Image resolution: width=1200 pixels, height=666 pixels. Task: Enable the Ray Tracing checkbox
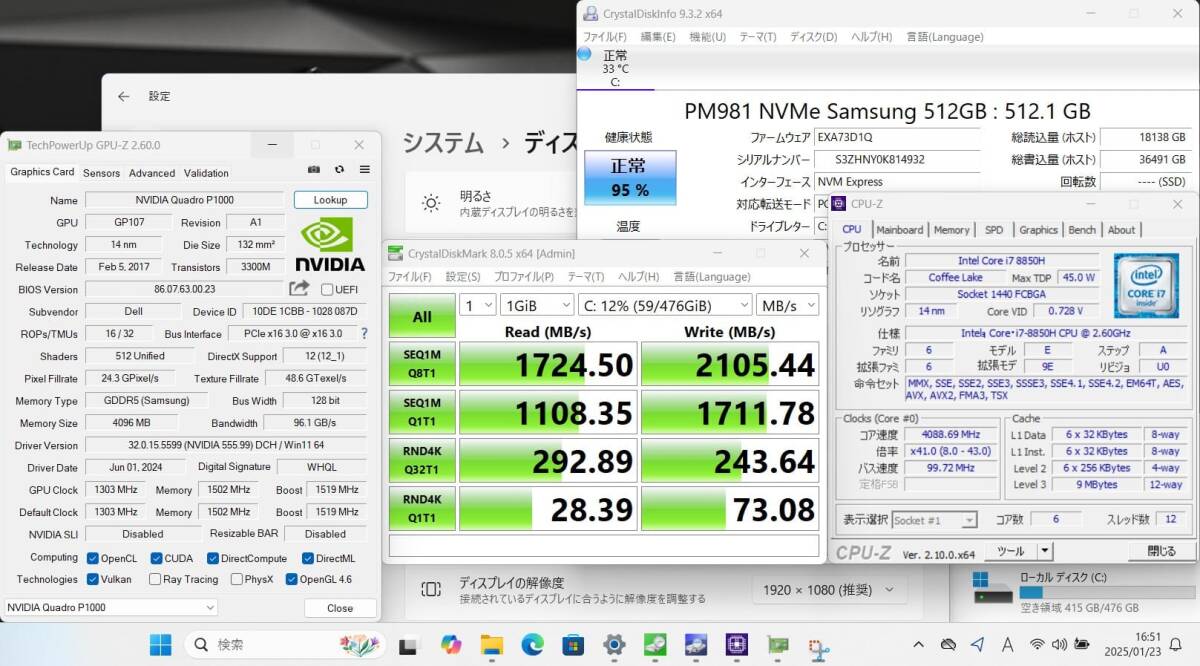[x=155, y=579]
